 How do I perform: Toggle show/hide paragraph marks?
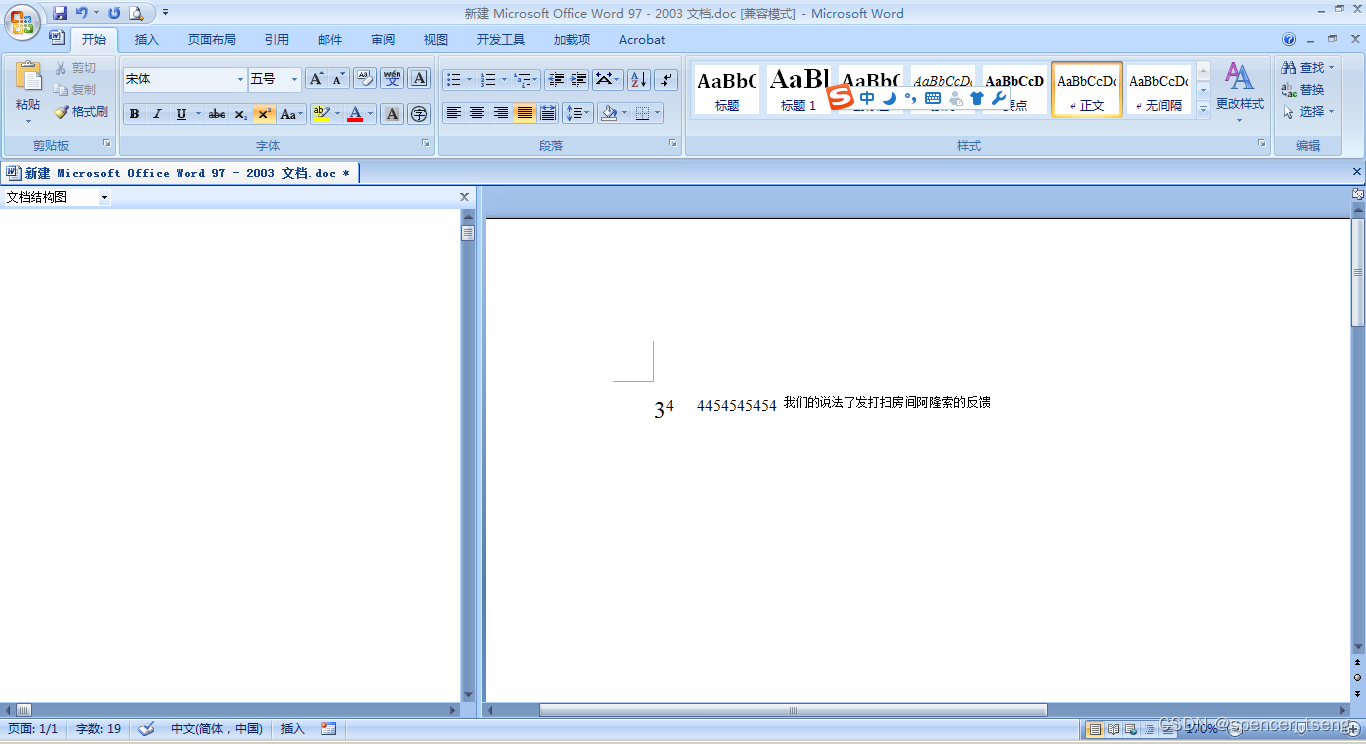[x=665, y=79]
